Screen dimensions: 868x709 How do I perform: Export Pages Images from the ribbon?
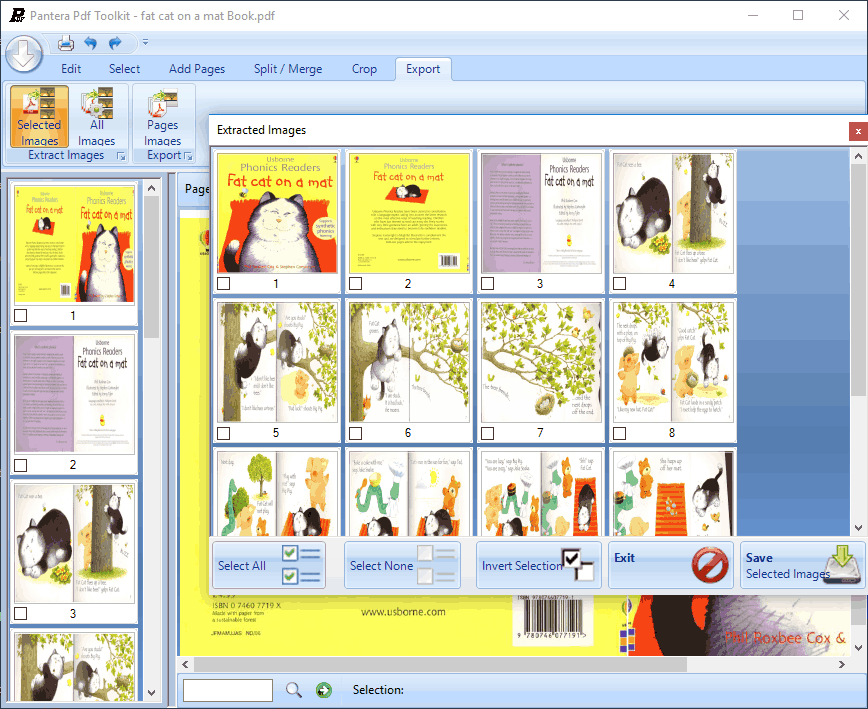[x=163, y=116]
